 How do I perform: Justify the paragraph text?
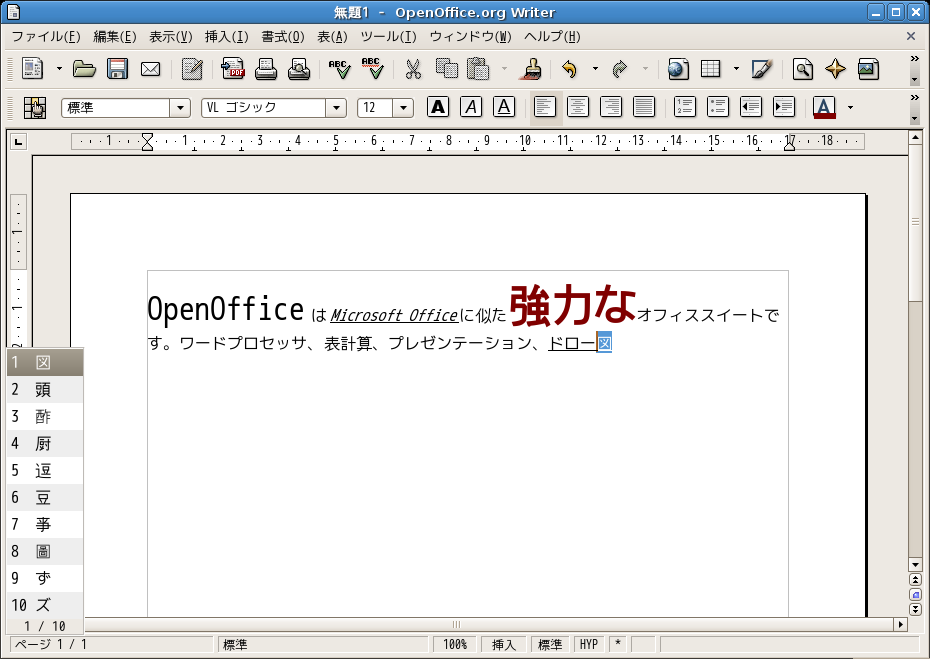[x=644, y=107]
